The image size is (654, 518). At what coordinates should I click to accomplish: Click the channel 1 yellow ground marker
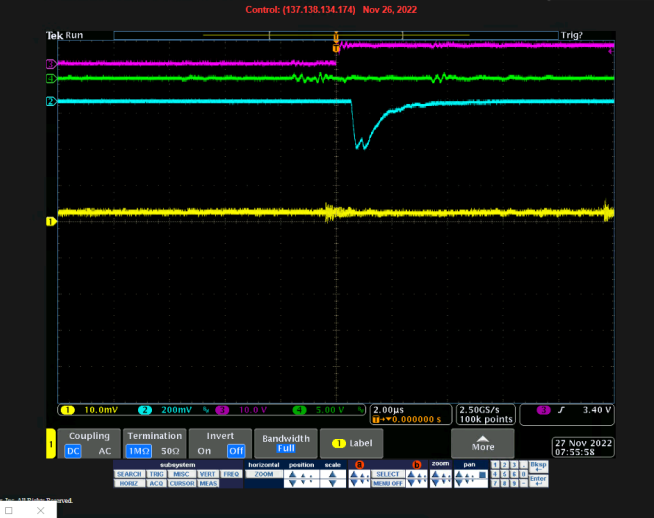tap(50, 220)
